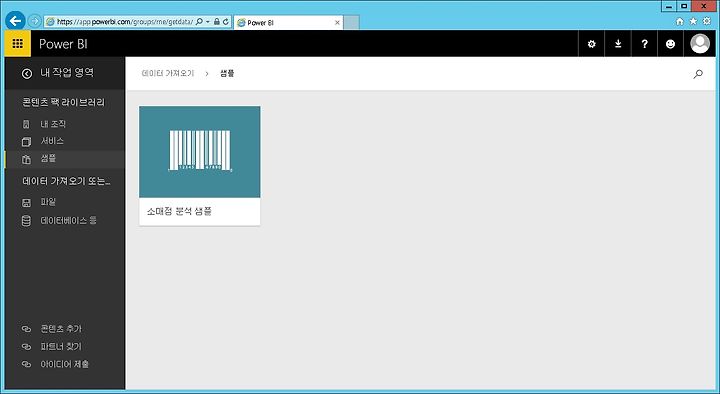Click the 샘플 breadcrumb text
The width and height of the screenshot is (720, 394).
click(x=227, y=73)
